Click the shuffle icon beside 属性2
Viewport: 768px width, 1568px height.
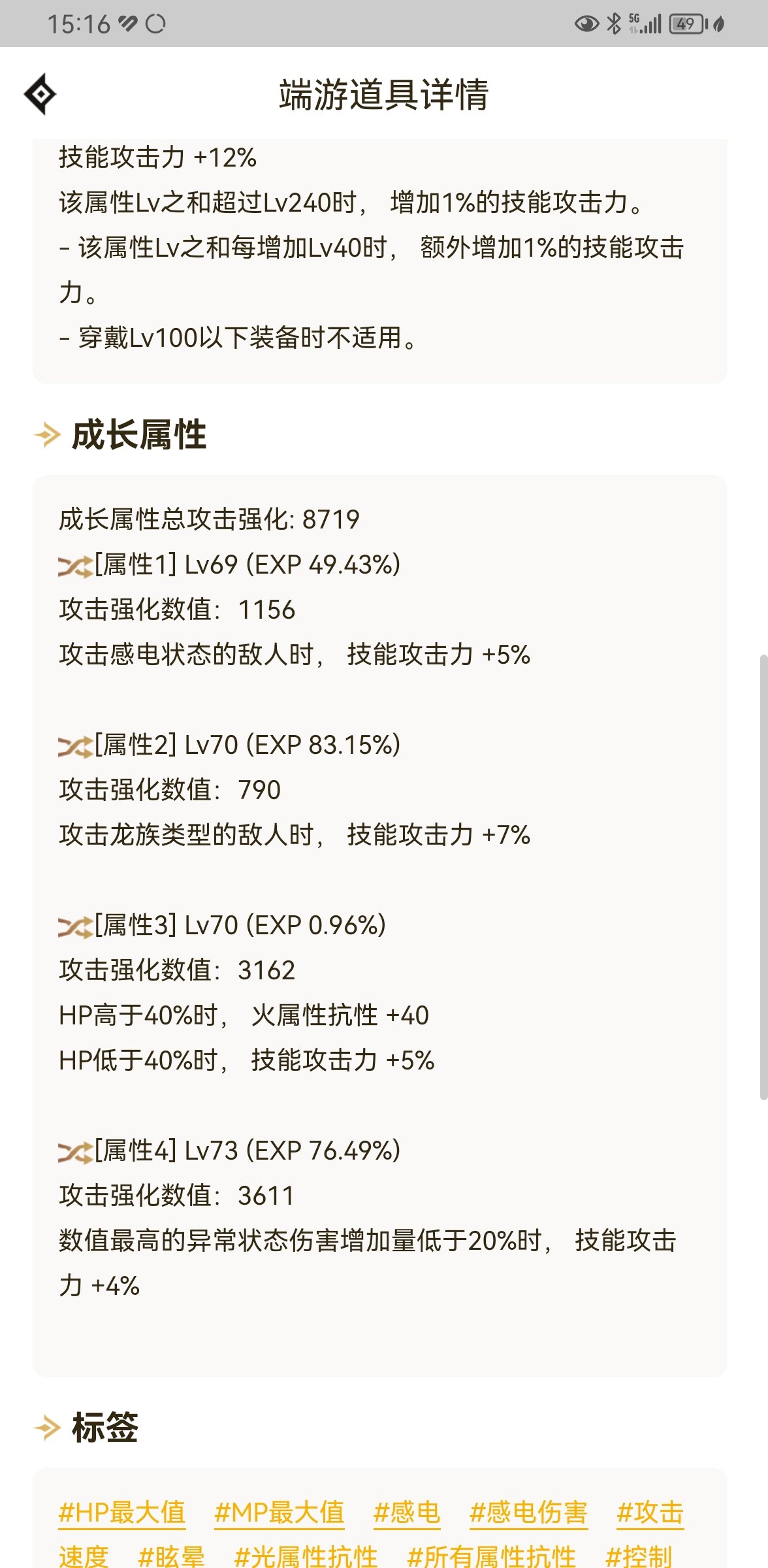click(x=75, y=747)
